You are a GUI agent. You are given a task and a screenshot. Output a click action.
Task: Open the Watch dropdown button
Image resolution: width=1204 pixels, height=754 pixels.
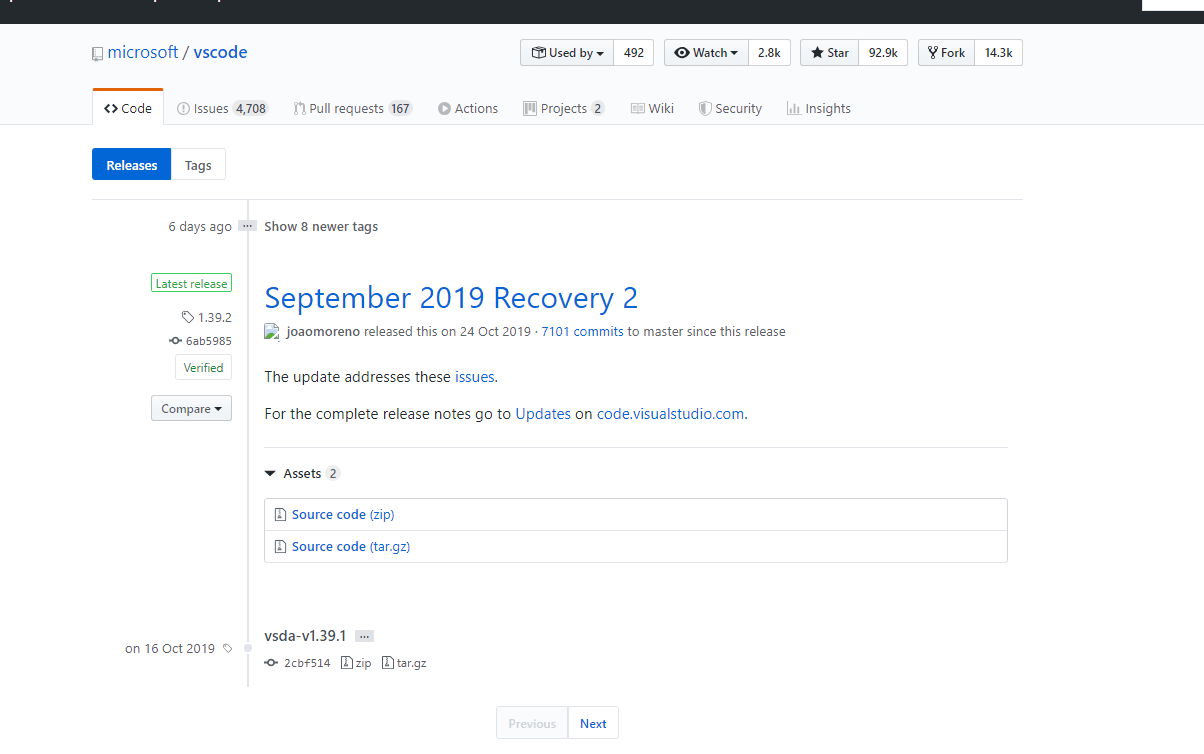click(706, 53)
